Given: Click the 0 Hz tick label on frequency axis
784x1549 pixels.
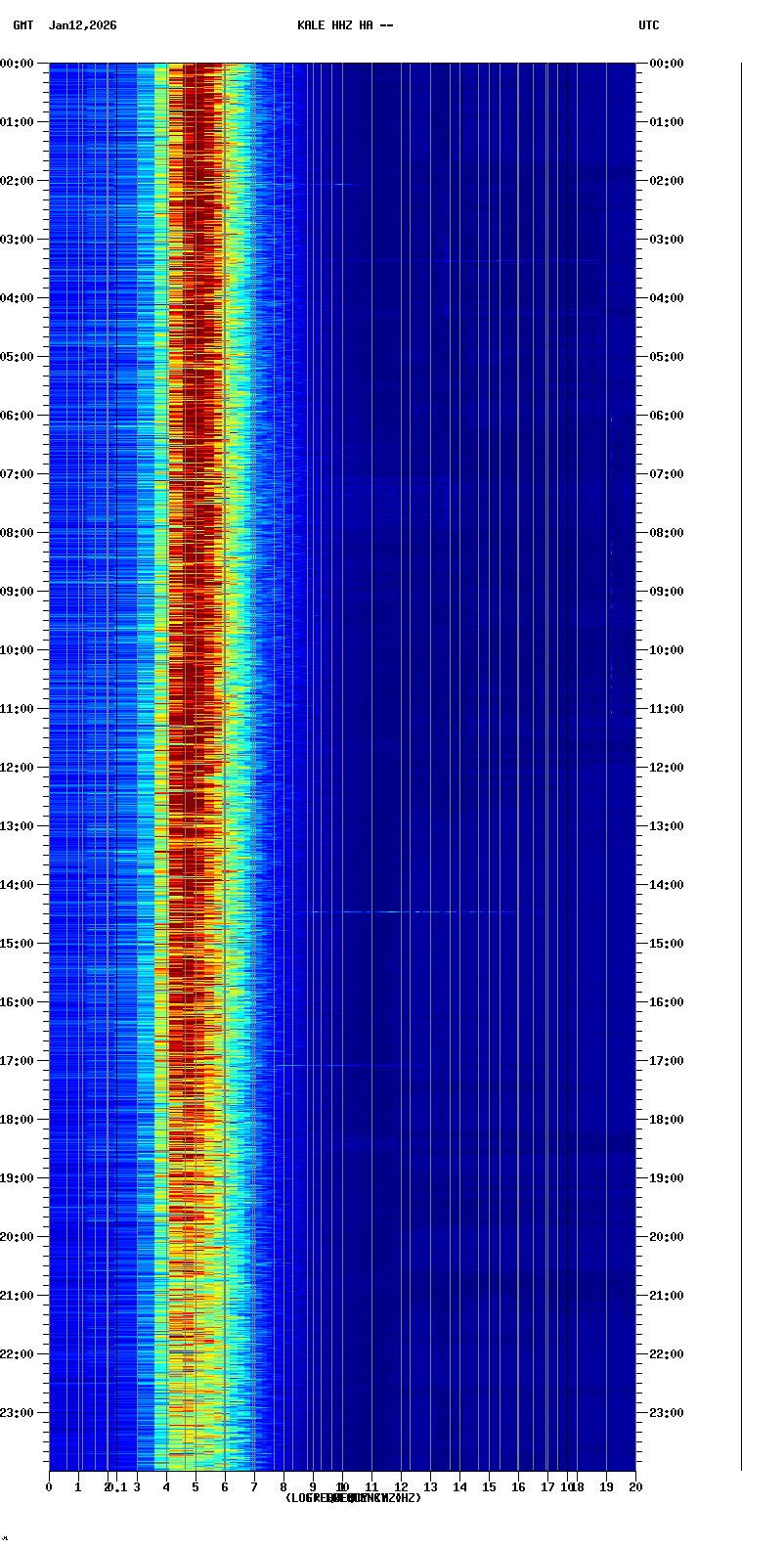Looking at the screenshot, I should pyautogui.click(x=49, y=1487).
